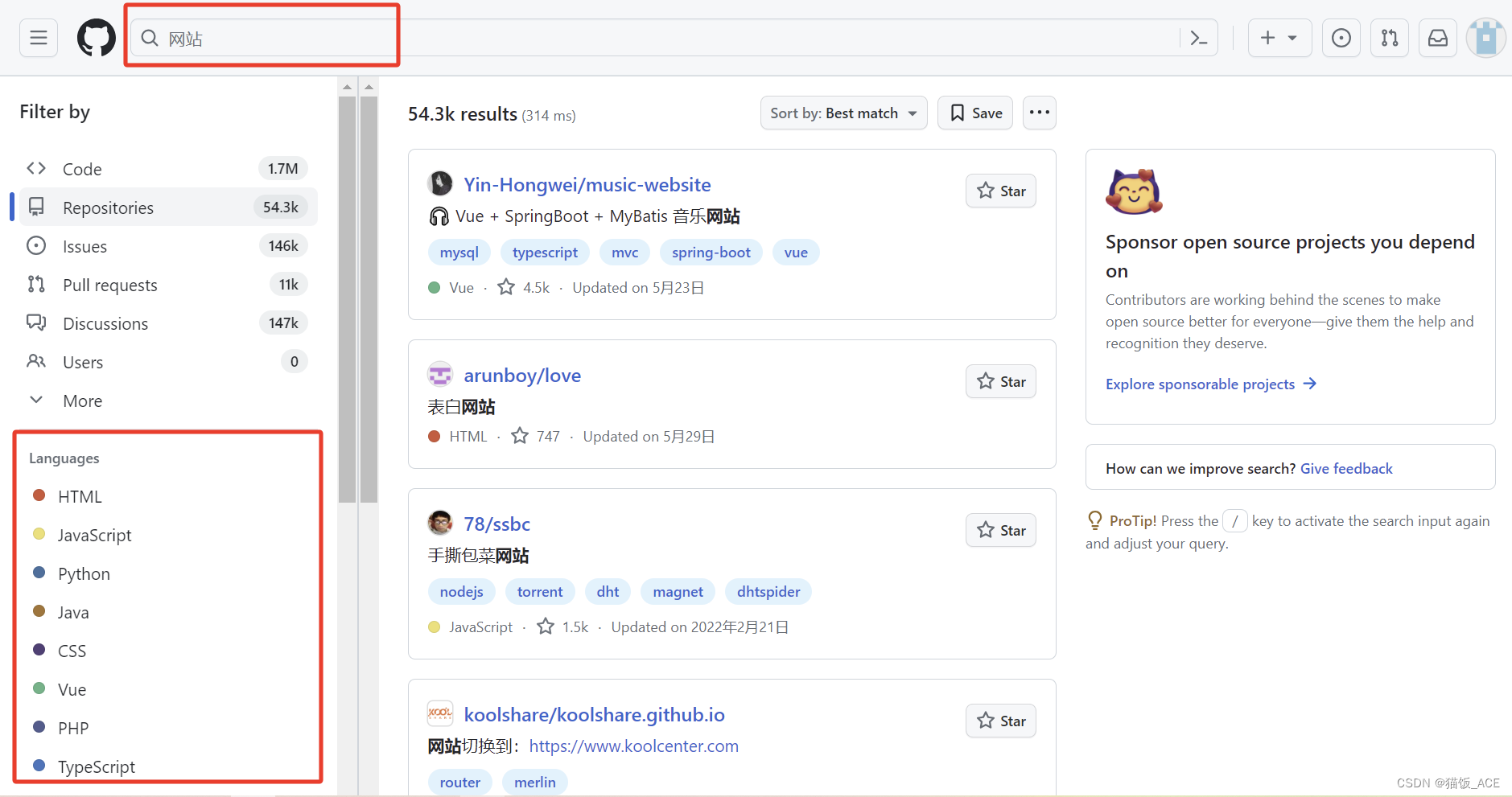Open the hamburger navigation menu

coord(39,38)
